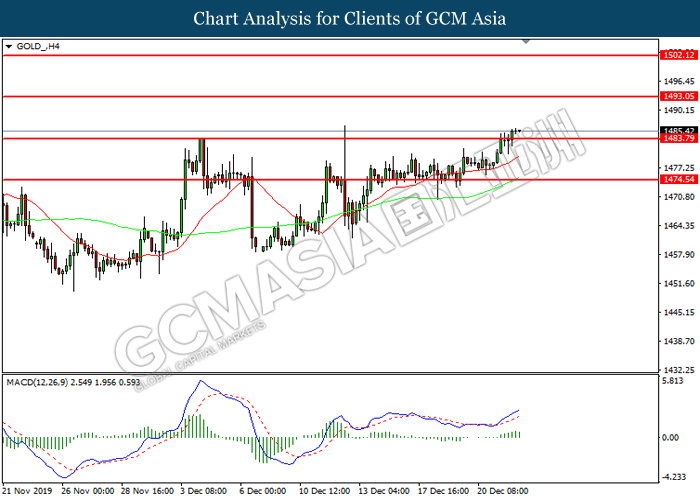
Task: Select the 1485.42 current price tag
Action: pyautogui.click(x=677, y=130)
